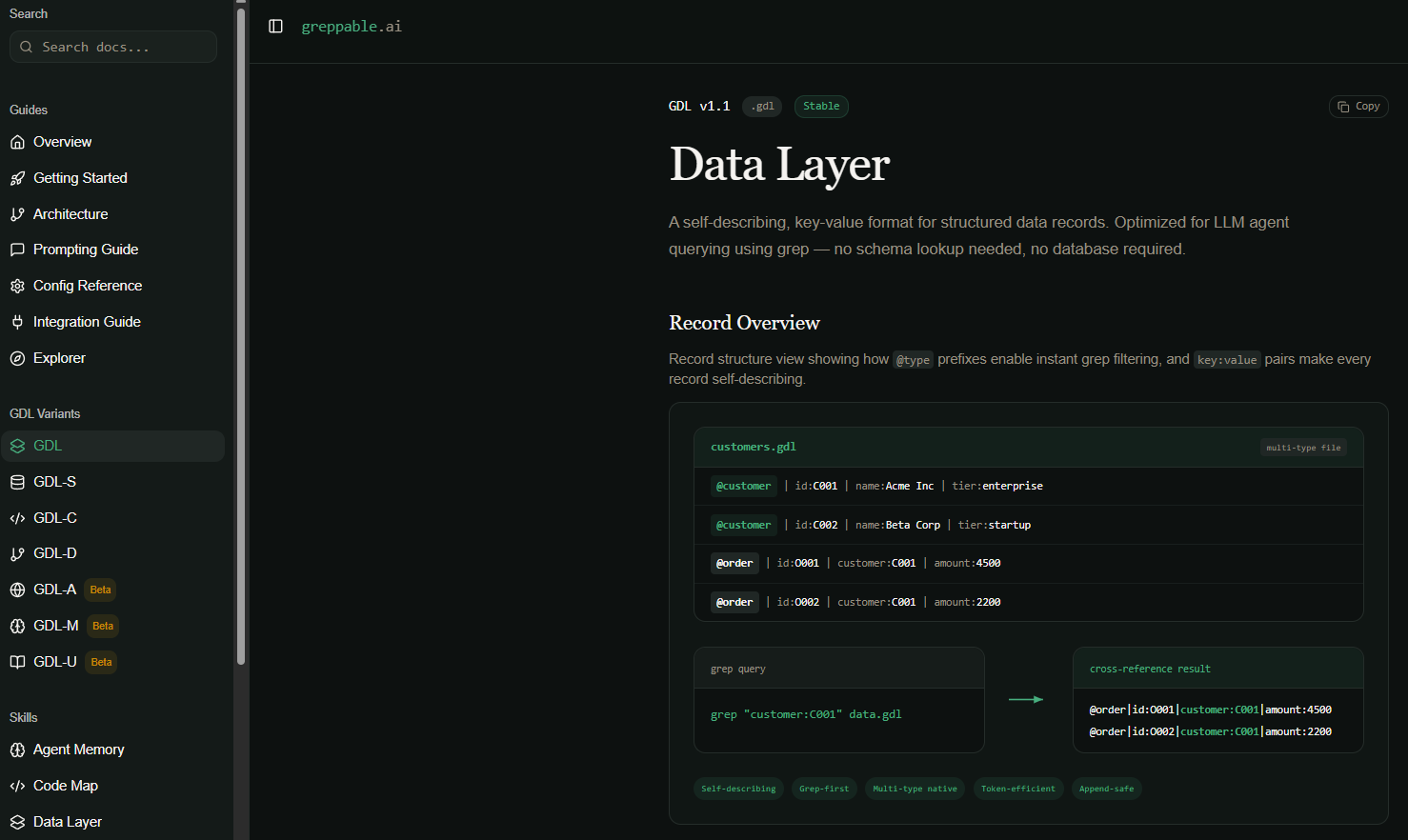The height and width of the screenshot is (840, 1408).
Task: Click the amount:4500 result line
Action: point(1211,710)
